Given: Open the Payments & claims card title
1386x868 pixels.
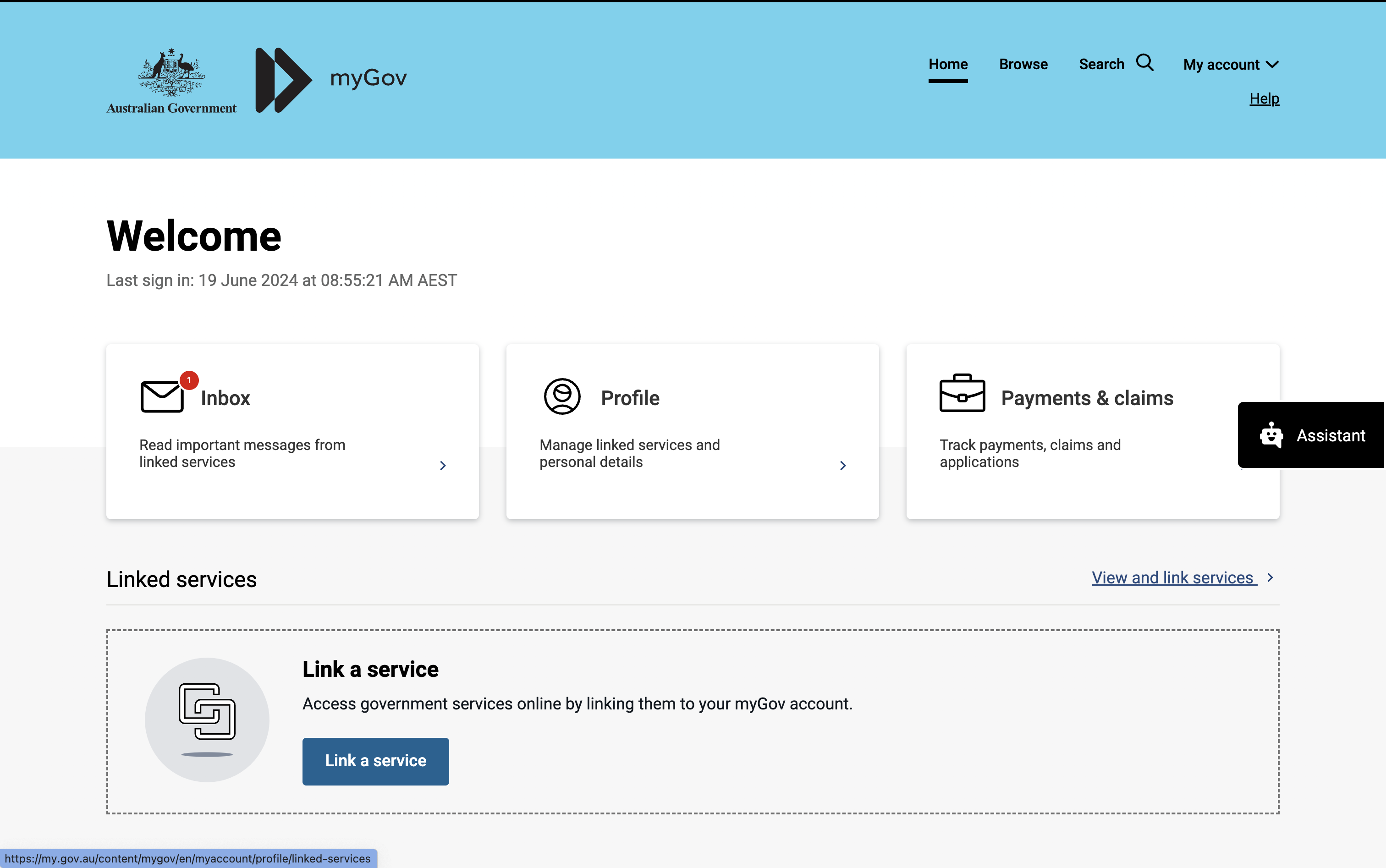Looking at the screenshot, I should (1087, 398).
